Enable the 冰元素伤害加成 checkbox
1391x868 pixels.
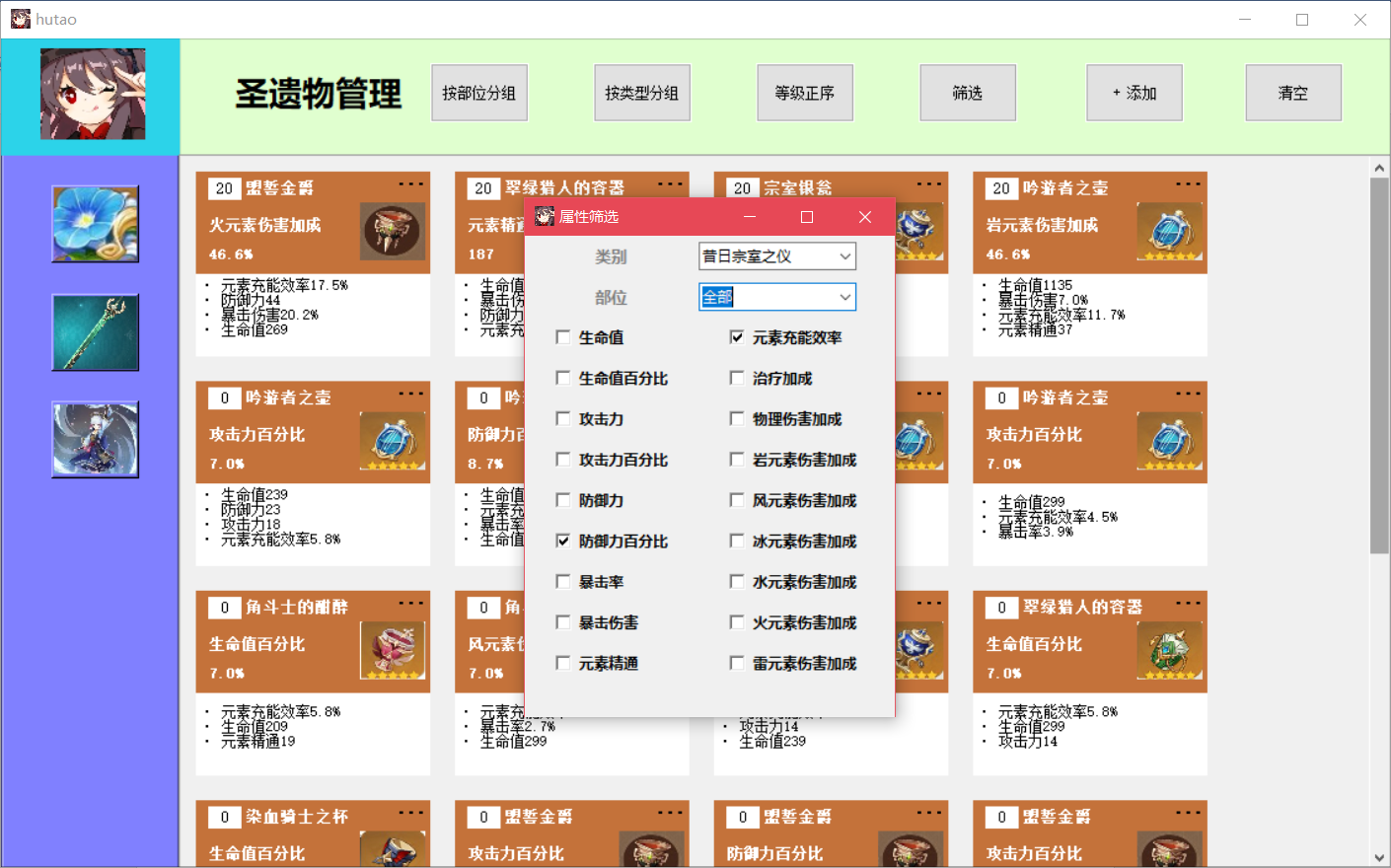737,541
